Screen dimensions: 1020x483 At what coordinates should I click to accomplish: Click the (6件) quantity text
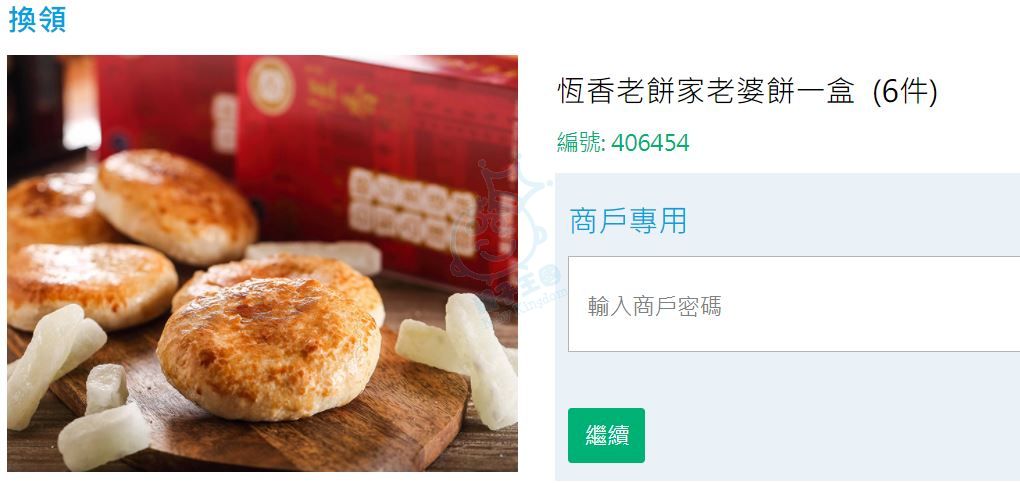905,93
